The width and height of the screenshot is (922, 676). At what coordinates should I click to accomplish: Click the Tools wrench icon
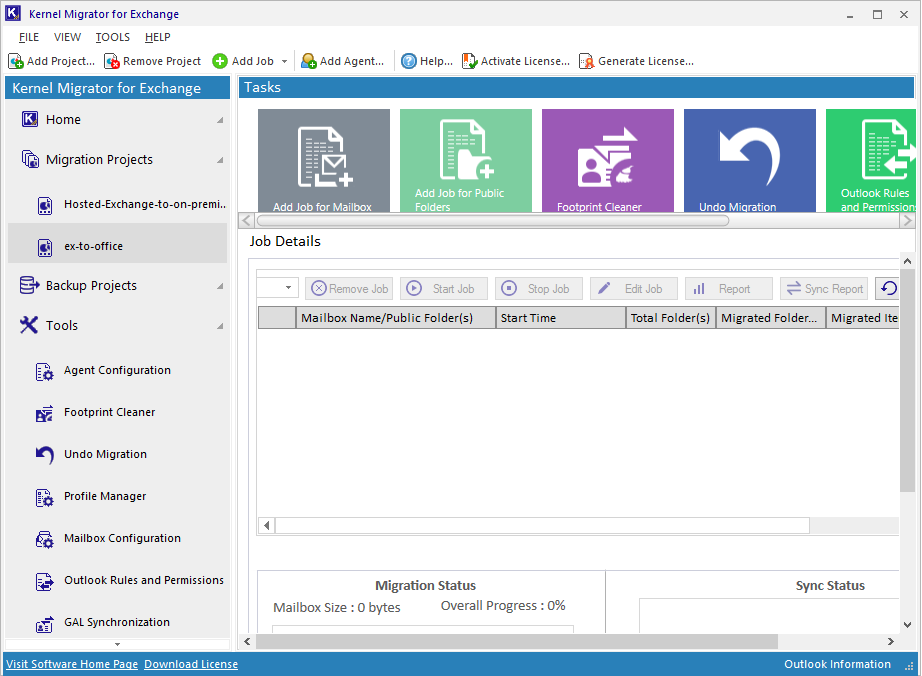click(x=29, y=325)
